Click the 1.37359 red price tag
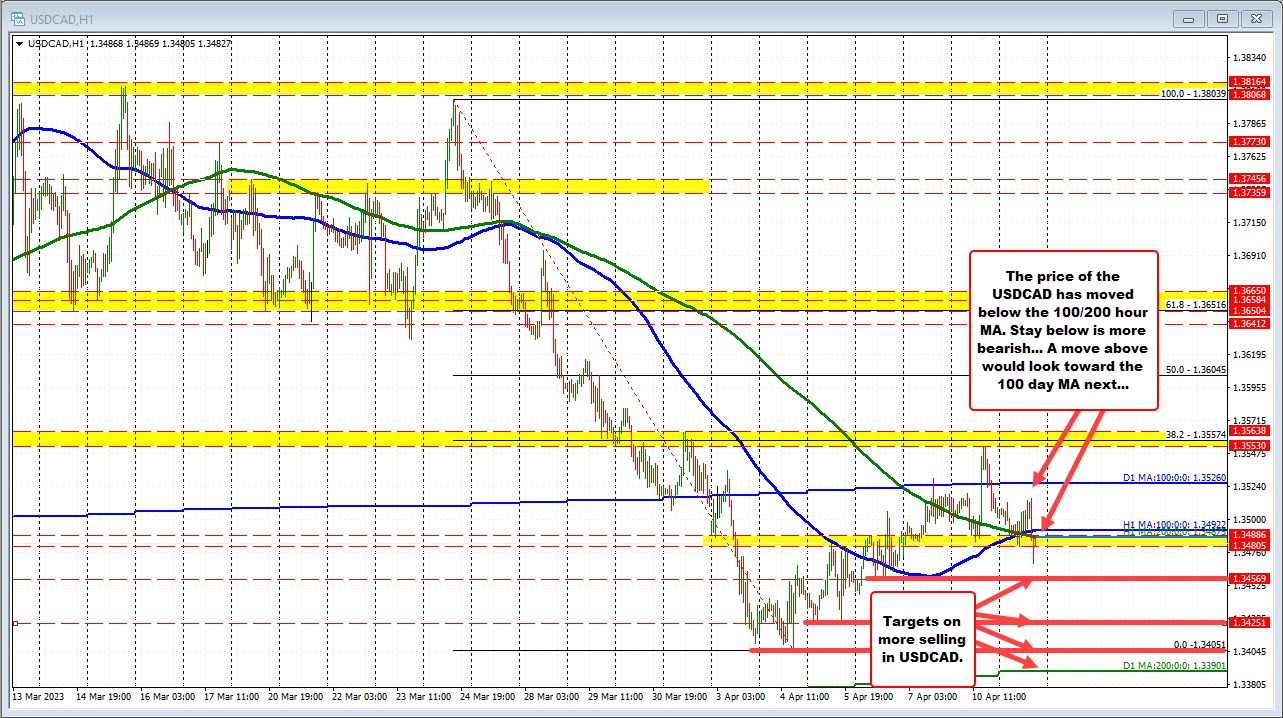This screenshot has width=1283, height=718. [x=1250, y=193]
